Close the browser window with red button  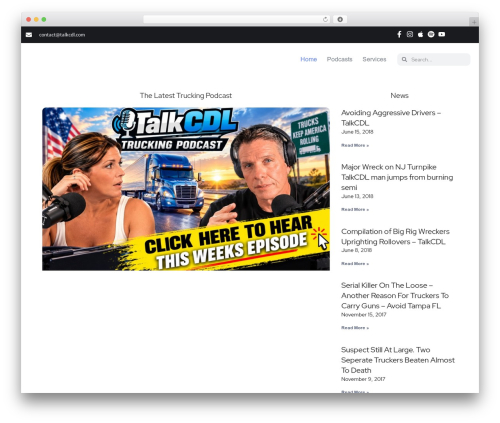tap(29, 19)
